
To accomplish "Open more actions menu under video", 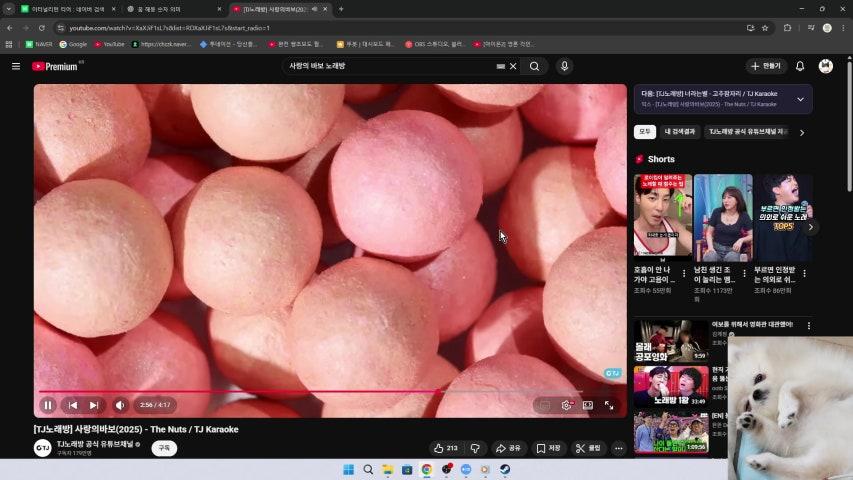I will click(618, 448).
